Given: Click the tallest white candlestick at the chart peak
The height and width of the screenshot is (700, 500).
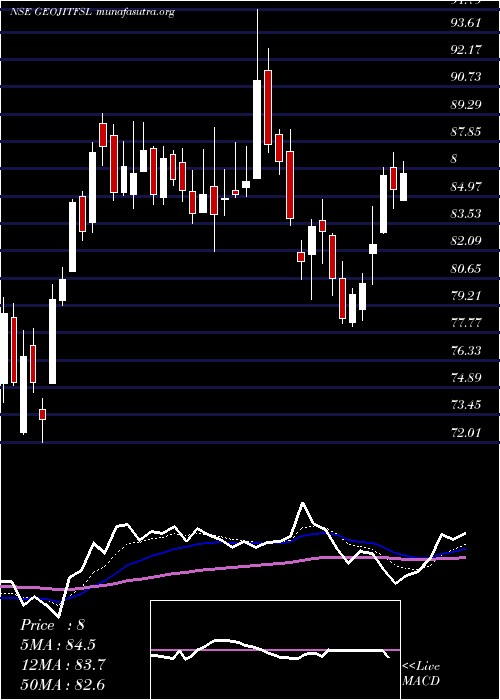Looking at the screenshot, I should point(257,129).
